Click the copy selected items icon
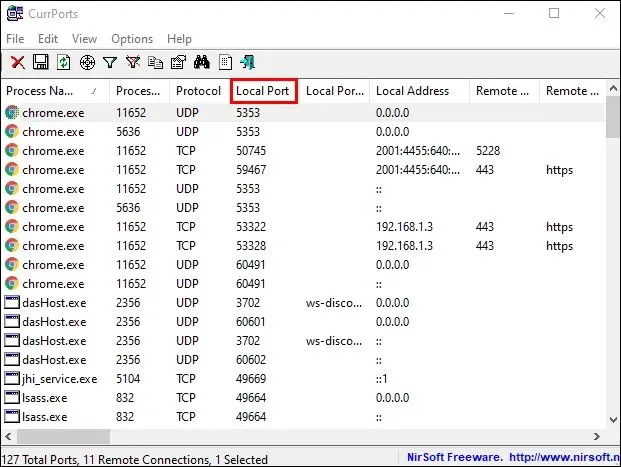This screenshot has width=621, height=467. (x=155, y=62)
